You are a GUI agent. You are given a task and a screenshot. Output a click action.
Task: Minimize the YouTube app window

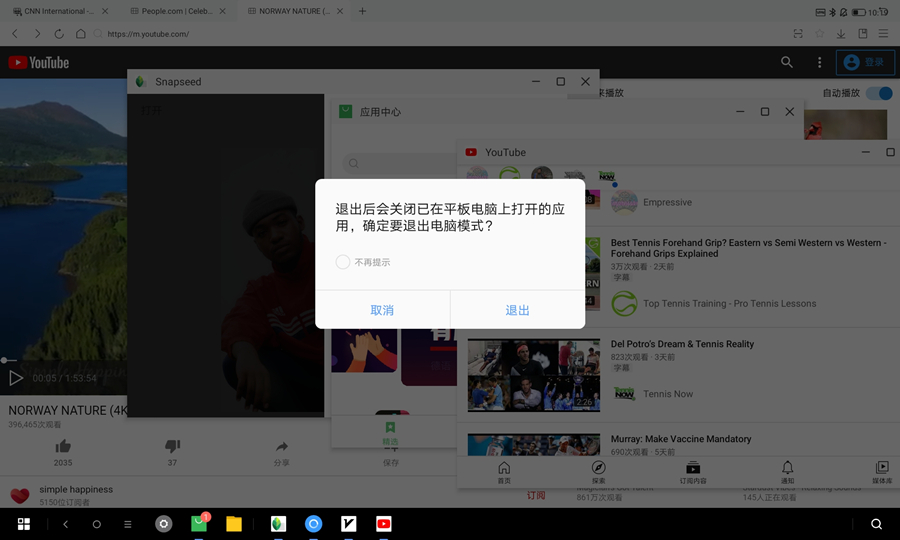[x=866, y=152]
